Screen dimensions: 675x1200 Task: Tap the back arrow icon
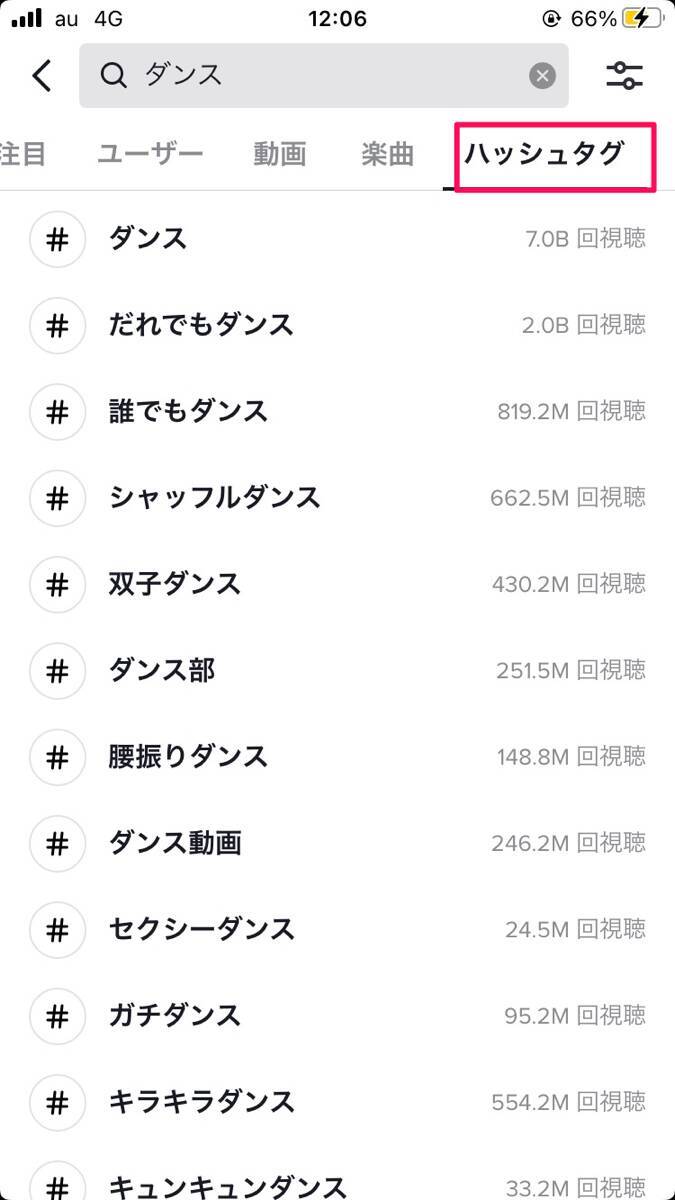pos(42,75)
